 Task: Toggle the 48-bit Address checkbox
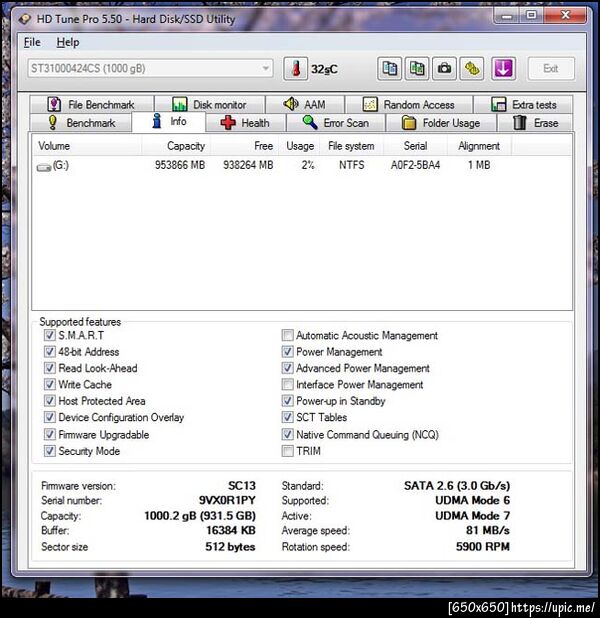click(x=49, y=352)
